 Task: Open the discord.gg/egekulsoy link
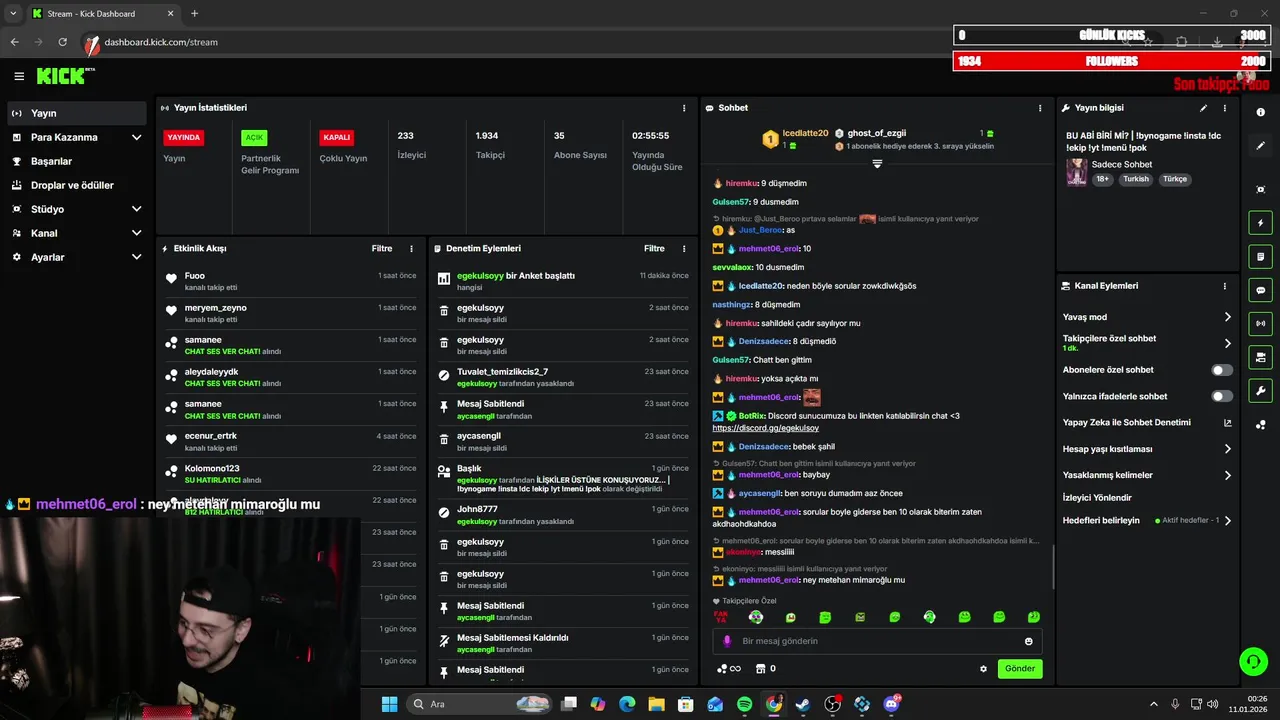click(765, 428)
